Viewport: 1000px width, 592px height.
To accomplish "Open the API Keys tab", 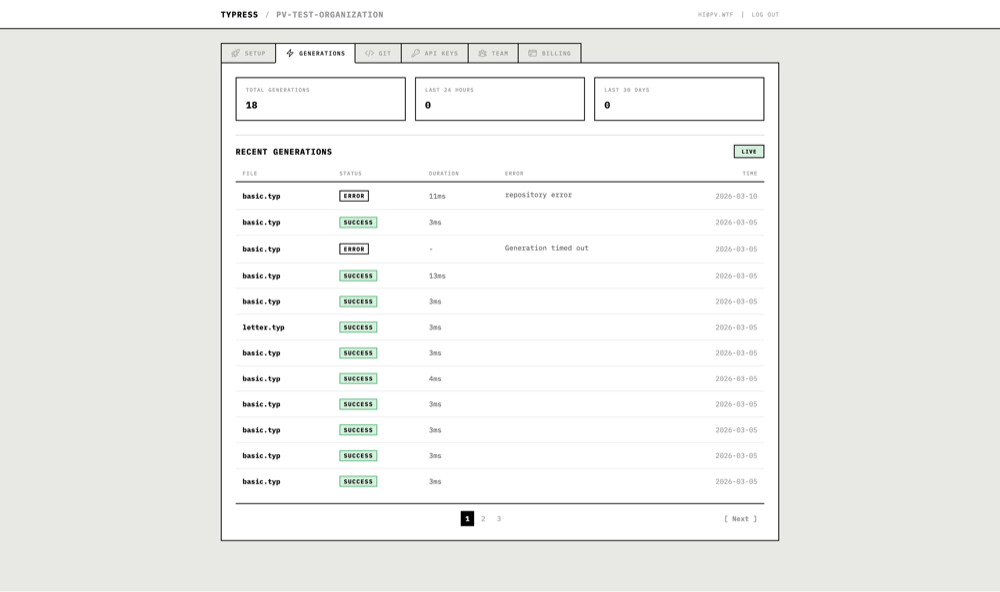I will (x=435, y=54).
